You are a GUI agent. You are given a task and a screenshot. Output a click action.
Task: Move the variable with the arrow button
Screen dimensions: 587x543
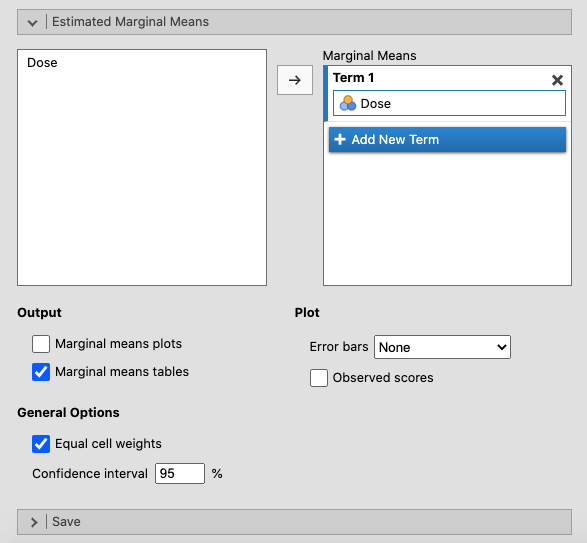(x=295, y=80)
